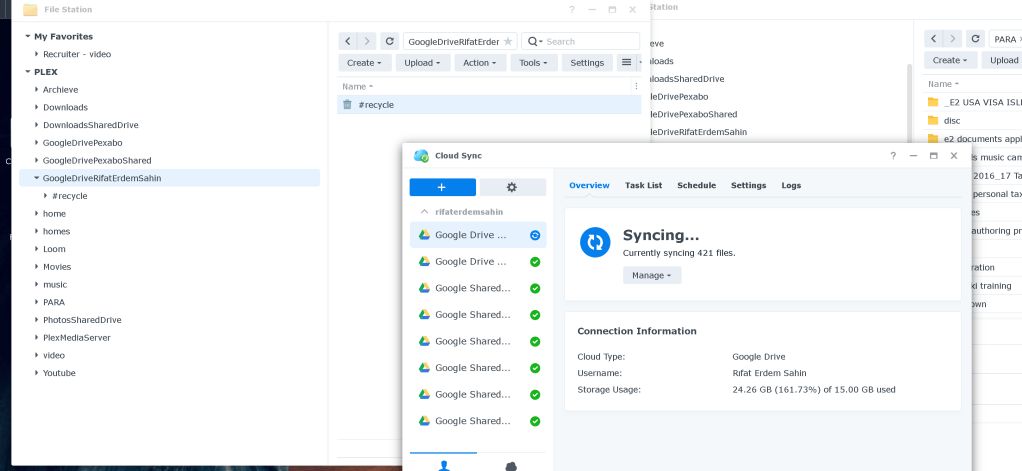Screen dimensions: 1022x471
Task: Open the Cloud Sync Settings tab
Action: click(748, 186)
